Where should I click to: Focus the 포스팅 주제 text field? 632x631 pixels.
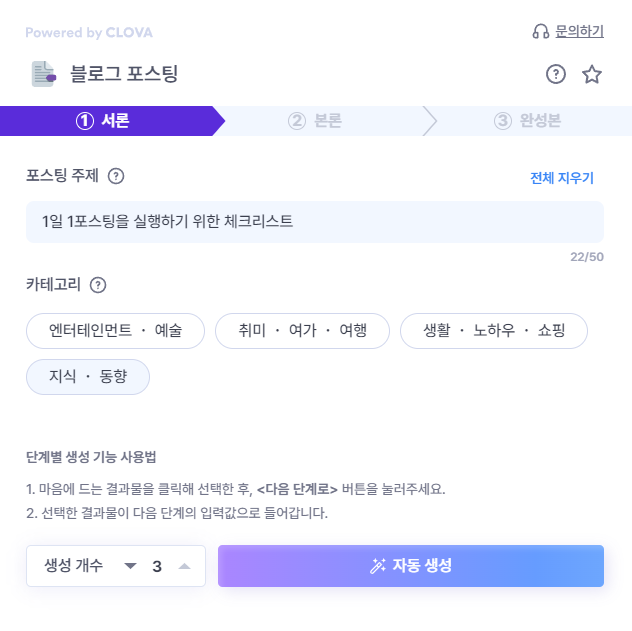[x=315, y=222]
